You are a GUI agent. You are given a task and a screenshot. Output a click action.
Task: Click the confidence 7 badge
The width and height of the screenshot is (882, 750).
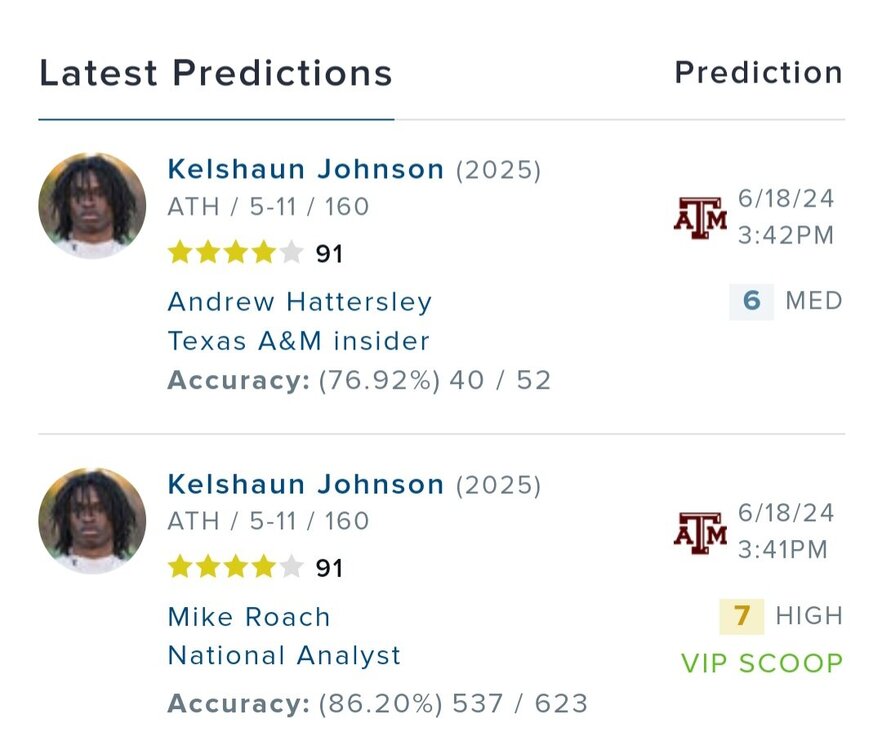click(x=741, y=616)
